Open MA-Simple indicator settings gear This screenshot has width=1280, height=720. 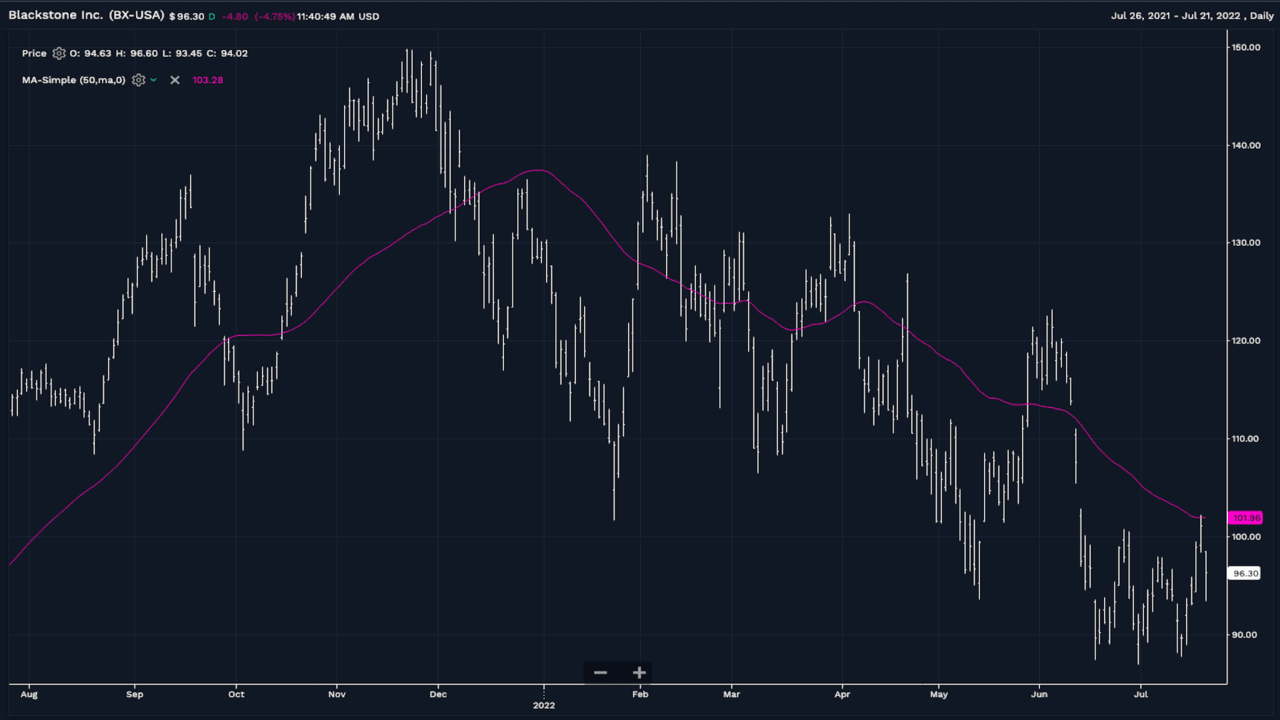click(x=138, y=80)
